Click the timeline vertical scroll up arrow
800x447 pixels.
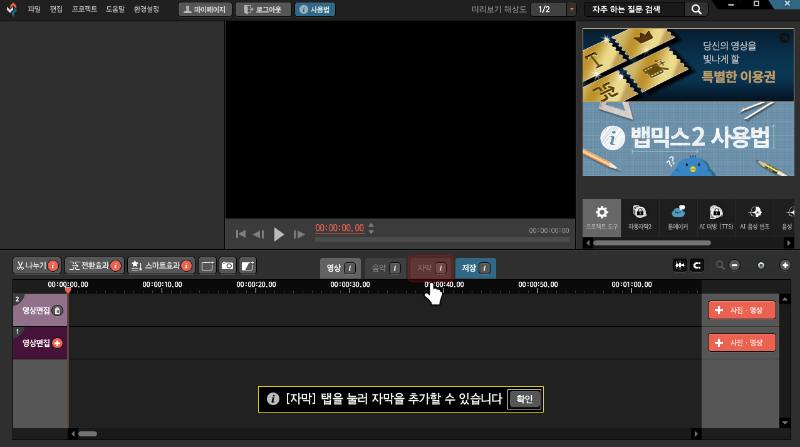(785, 299)
